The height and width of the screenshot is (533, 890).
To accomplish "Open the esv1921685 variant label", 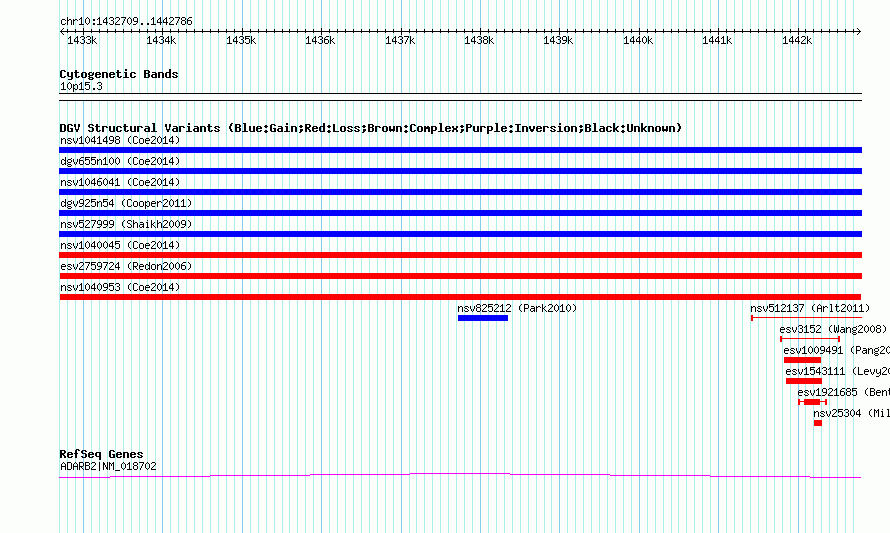I will (843, 392).
